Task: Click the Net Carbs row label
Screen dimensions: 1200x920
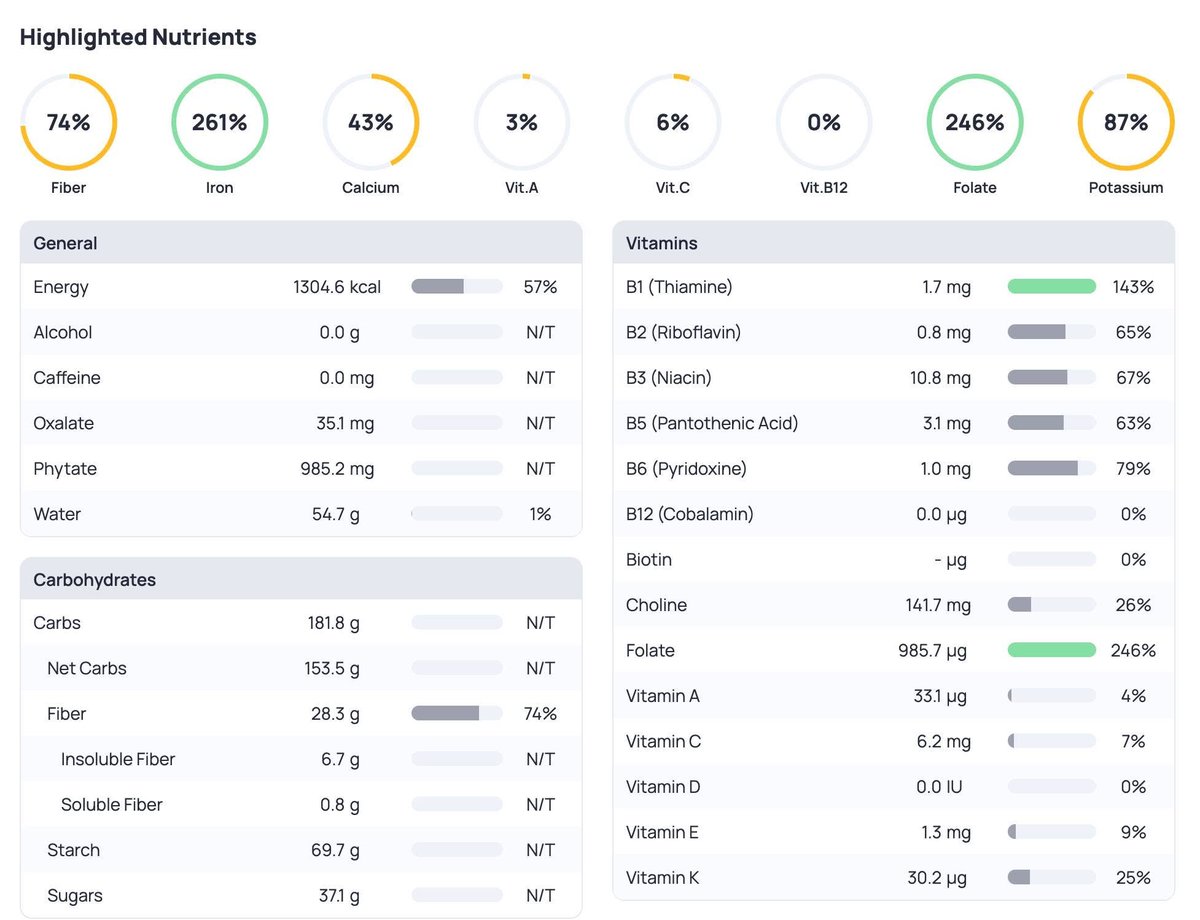Action: 87,668
